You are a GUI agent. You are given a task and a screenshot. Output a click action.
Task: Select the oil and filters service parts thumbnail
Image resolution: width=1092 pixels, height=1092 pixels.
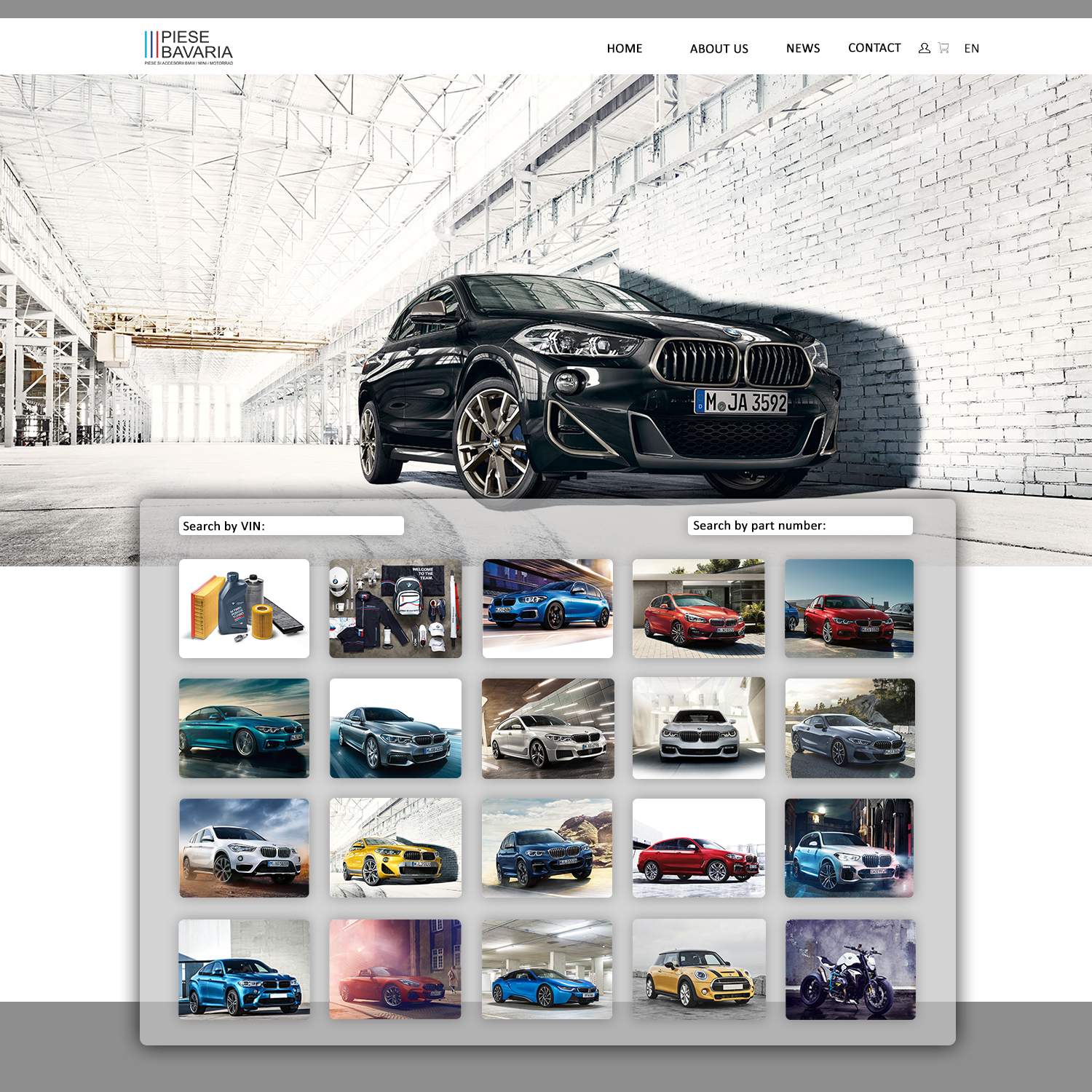tap(244, 609)
